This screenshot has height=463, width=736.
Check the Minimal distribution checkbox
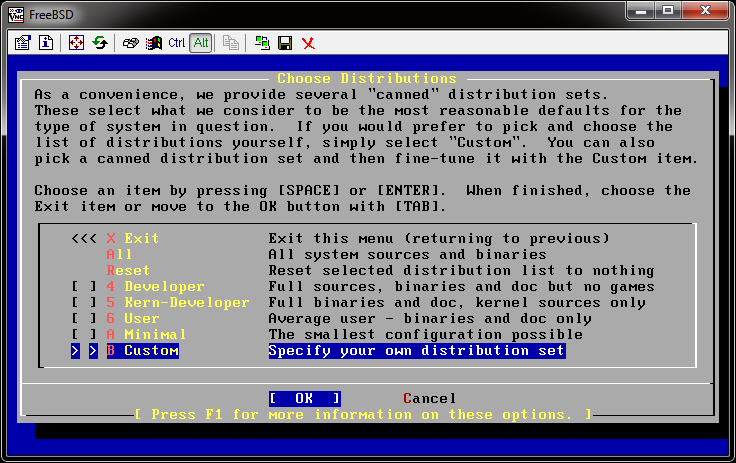point(84,334)
